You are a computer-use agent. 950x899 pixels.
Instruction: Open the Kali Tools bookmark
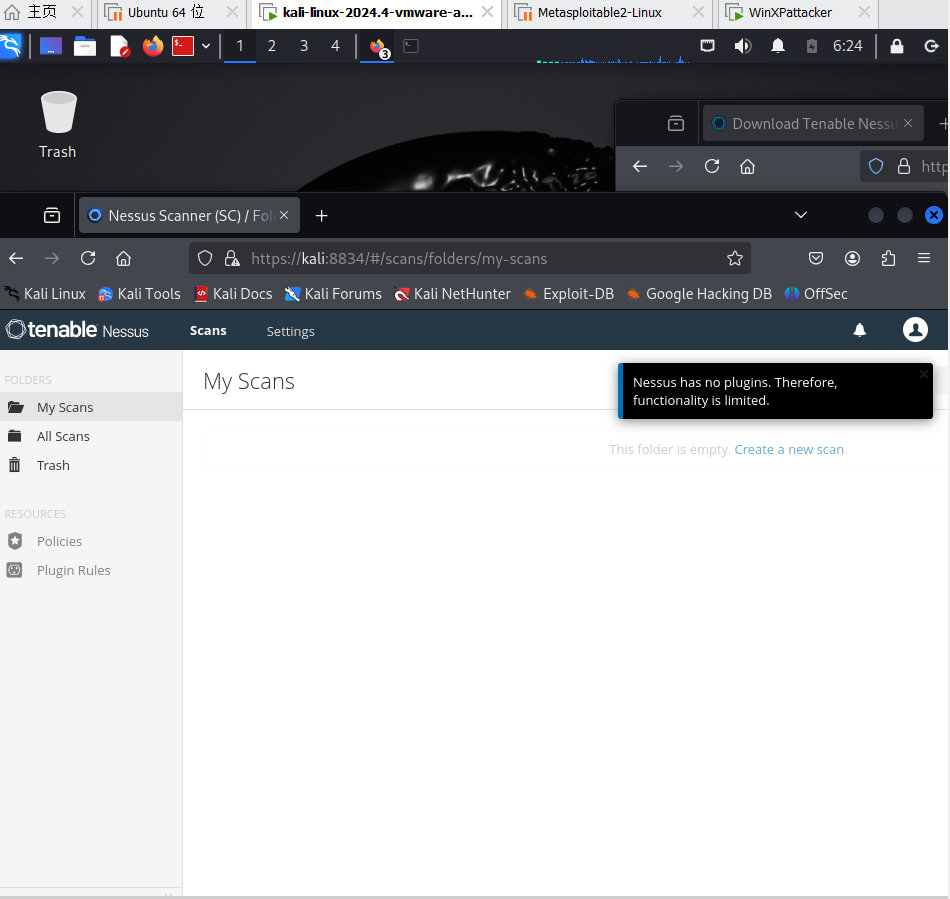coord(140,294)
